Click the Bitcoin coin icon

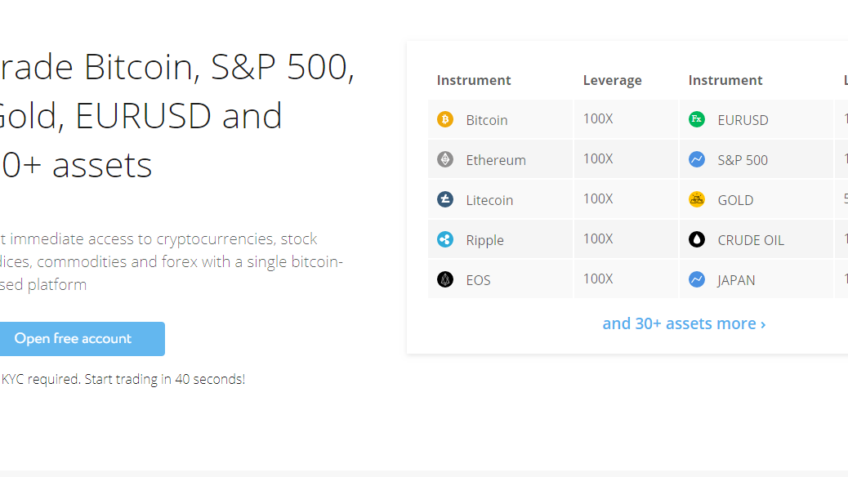445,120
